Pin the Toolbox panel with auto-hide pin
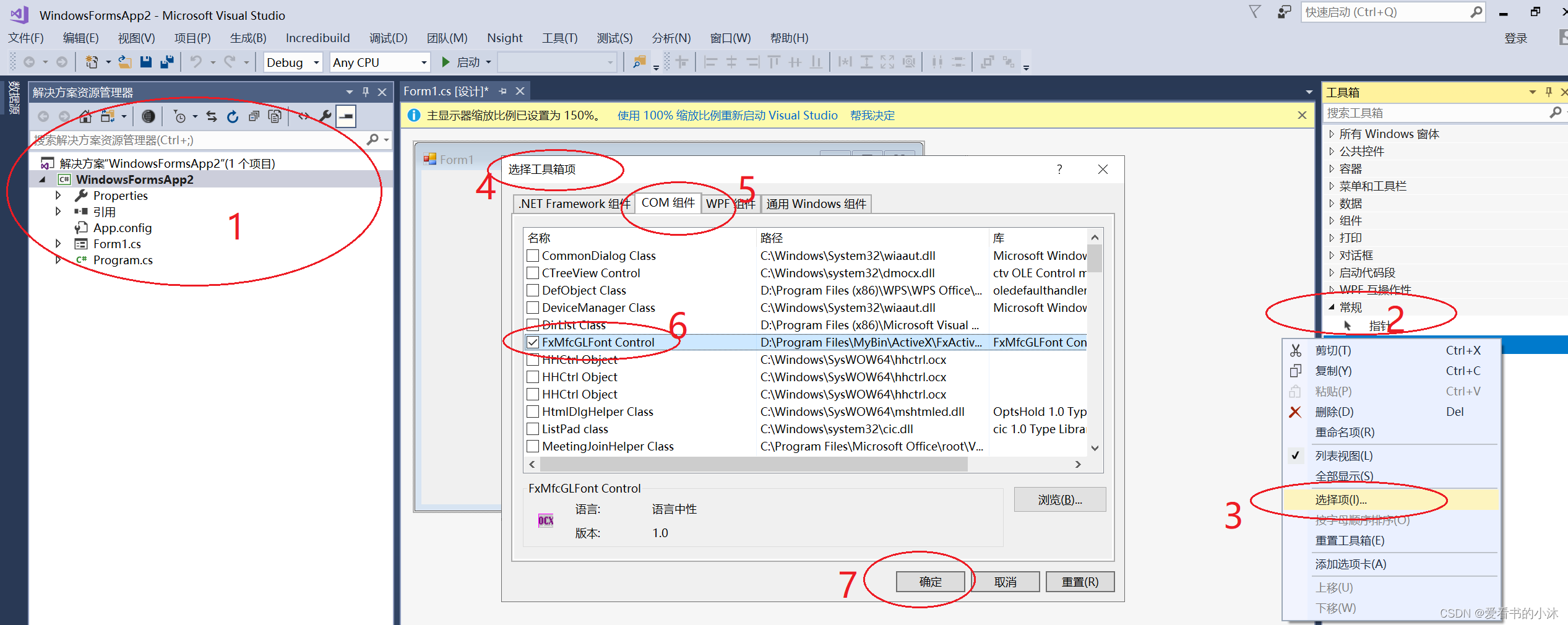The width and height of the screenshot is (1568, 625). (x=1549, y=92)
